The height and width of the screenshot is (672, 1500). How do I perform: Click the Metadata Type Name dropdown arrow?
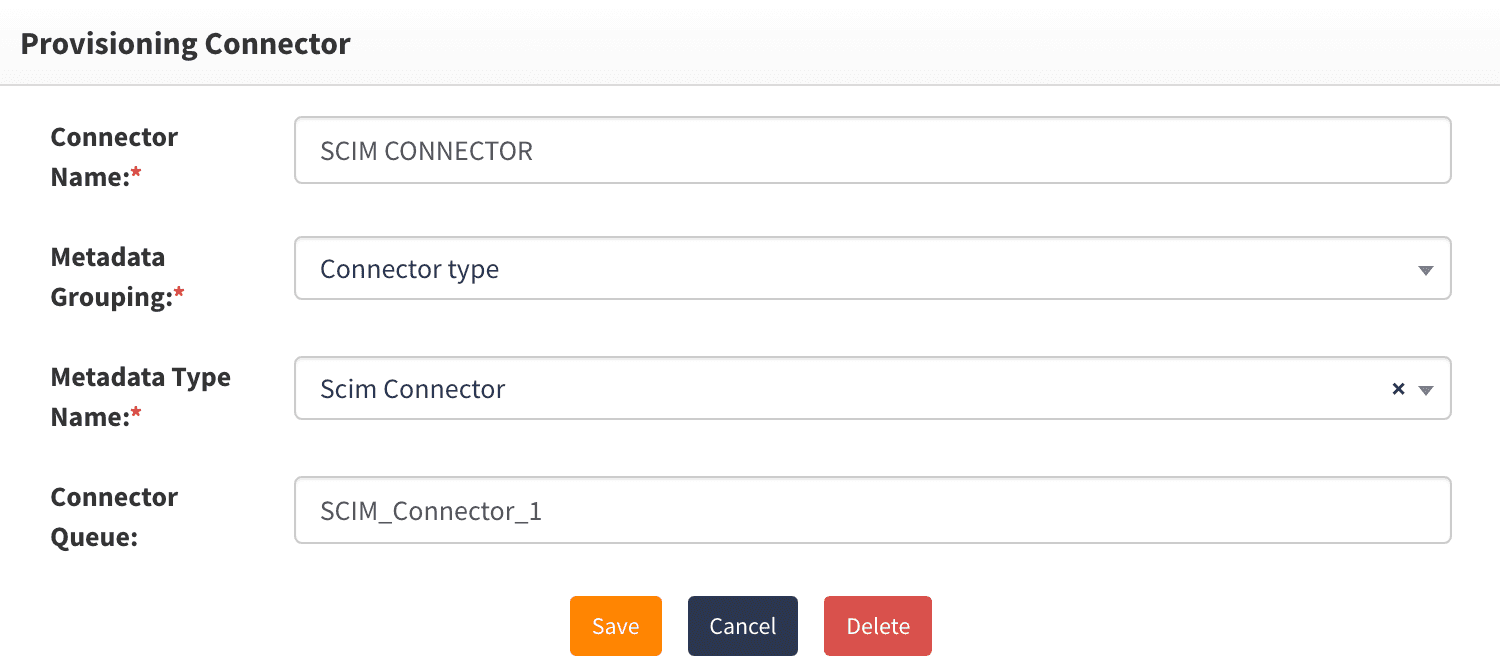1426,390
